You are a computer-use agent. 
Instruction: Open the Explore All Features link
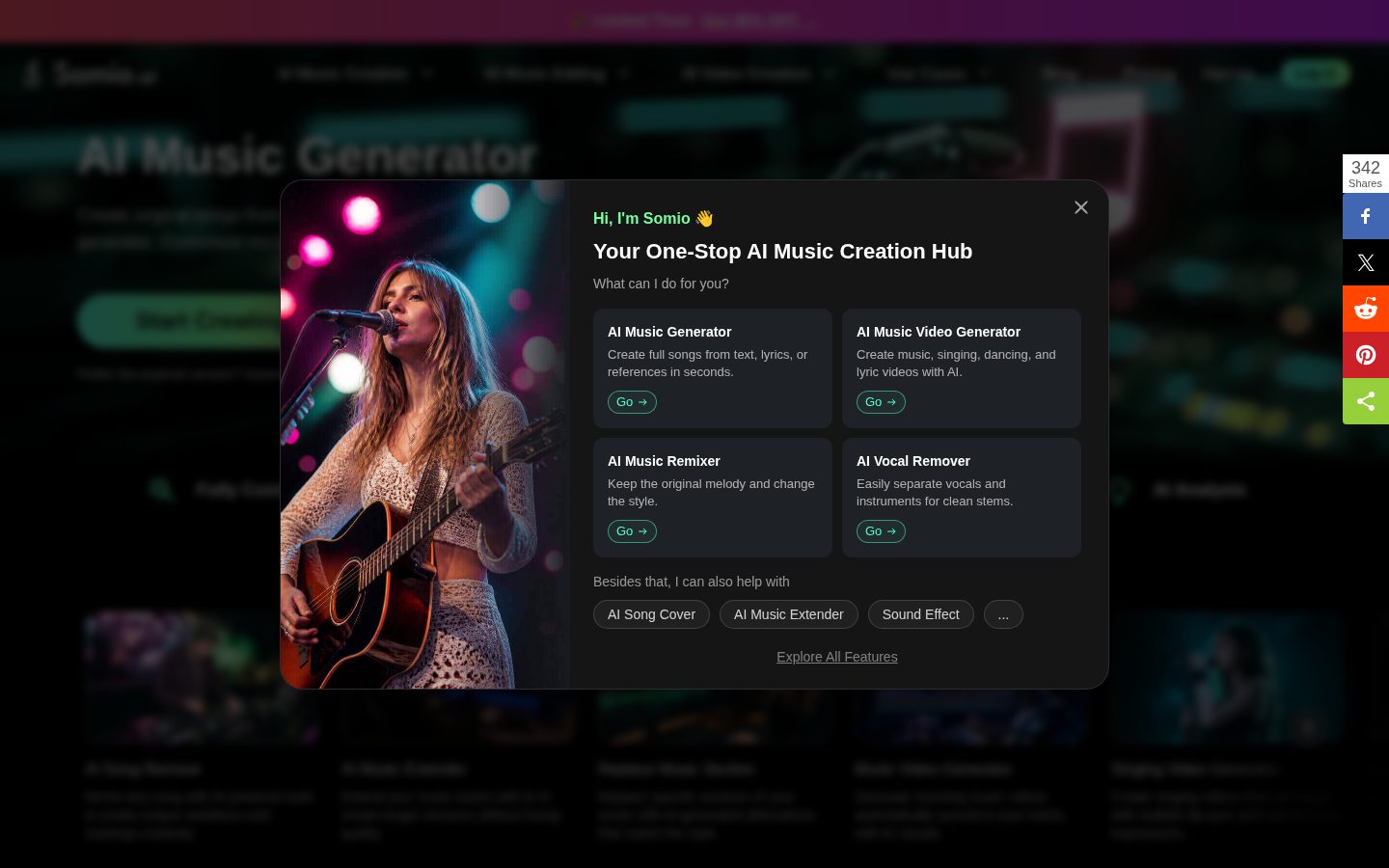837,657
